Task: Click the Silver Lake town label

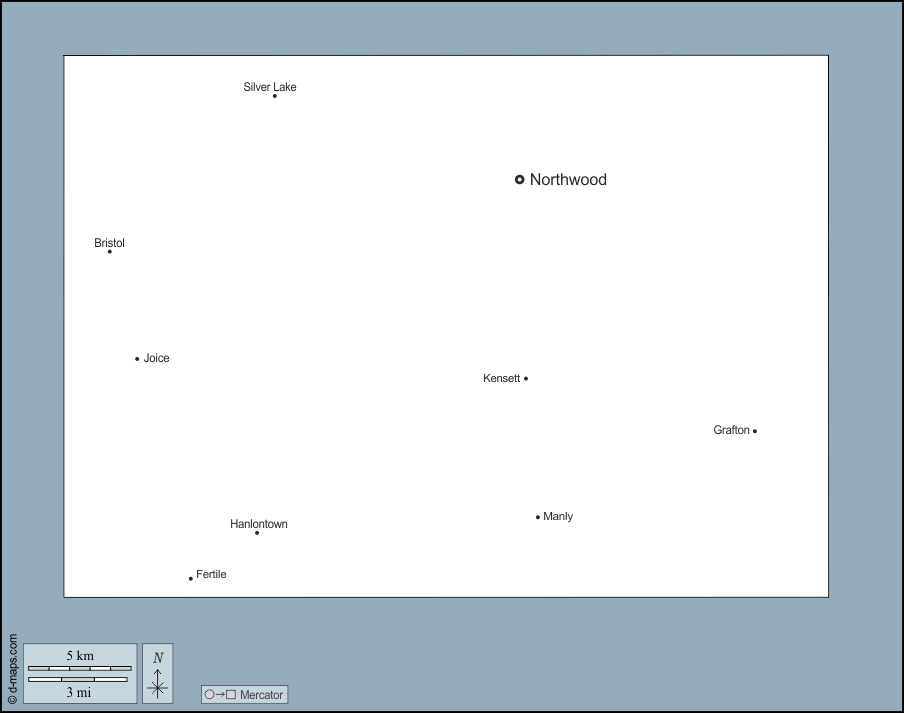Action: pyautogui.click(x=270, y=87)
